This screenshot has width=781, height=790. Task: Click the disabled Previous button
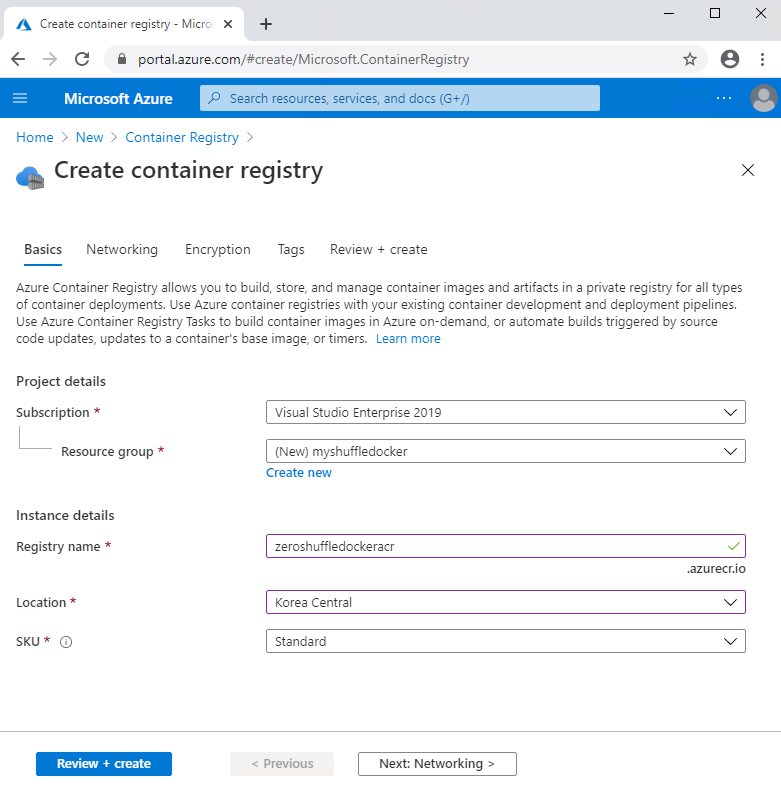click(282, 764)
